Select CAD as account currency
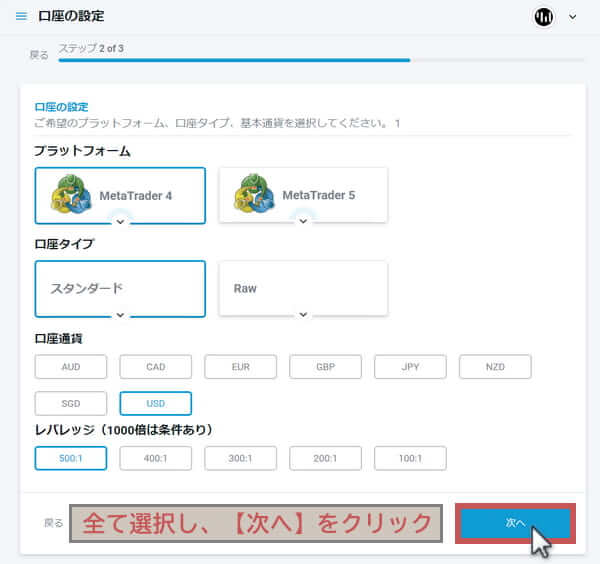 [x=156, y=367]
